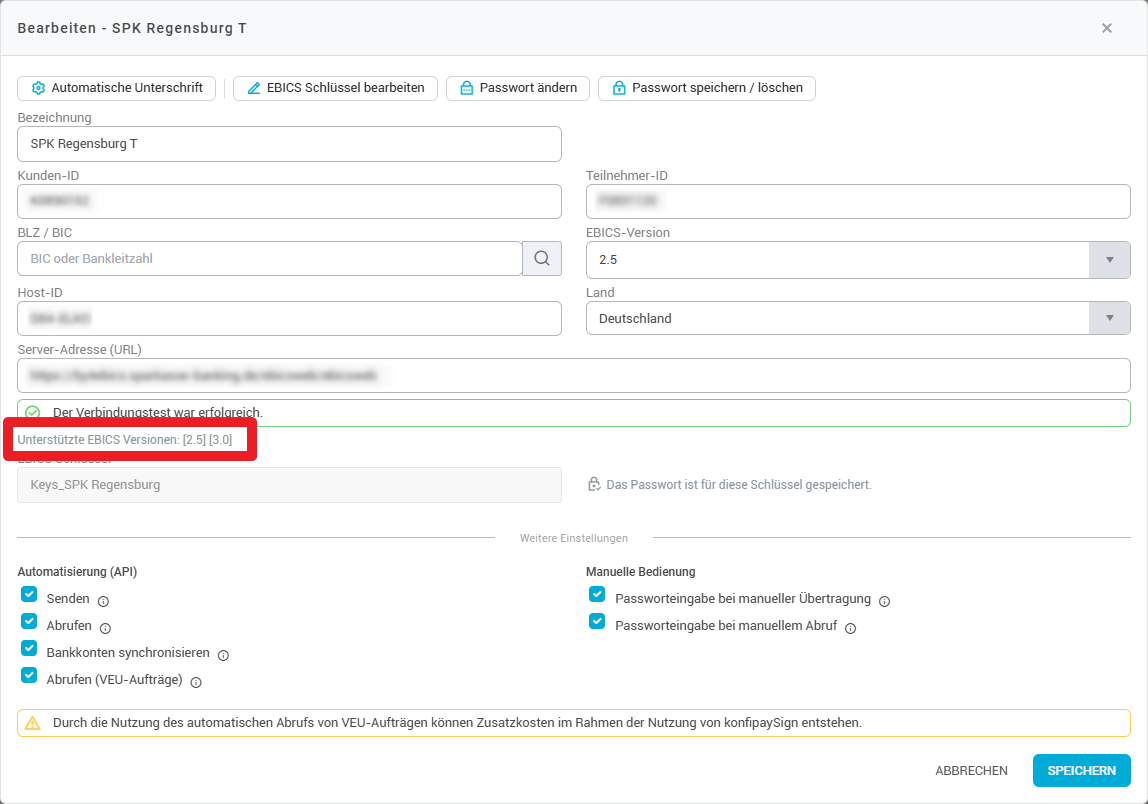Viewport: 1148px width, 804px height.
Task: Click info icon beside Senden
Action: 103,601
